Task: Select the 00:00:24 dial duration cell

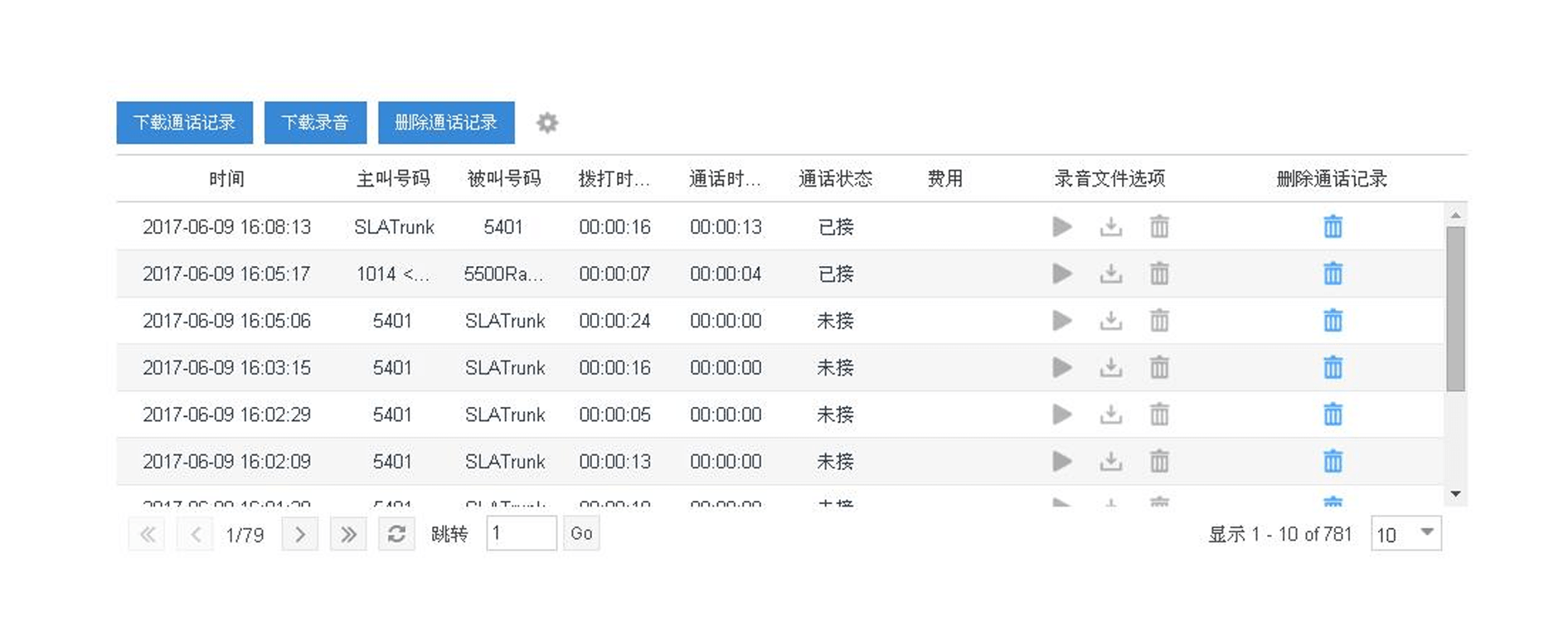Action: [x=614, y=321]
